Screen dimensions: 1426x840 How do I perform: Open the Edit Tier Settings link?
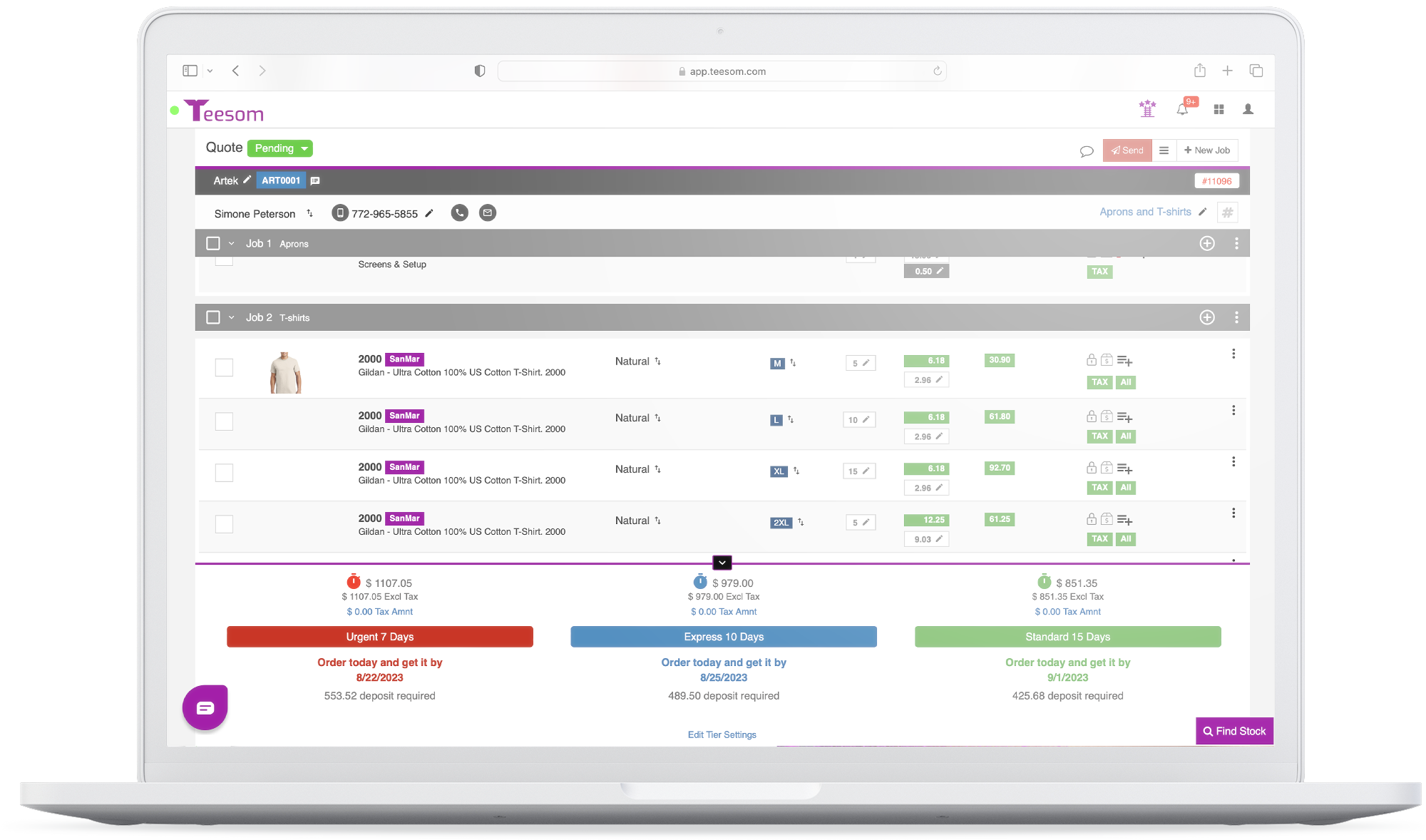722,734
